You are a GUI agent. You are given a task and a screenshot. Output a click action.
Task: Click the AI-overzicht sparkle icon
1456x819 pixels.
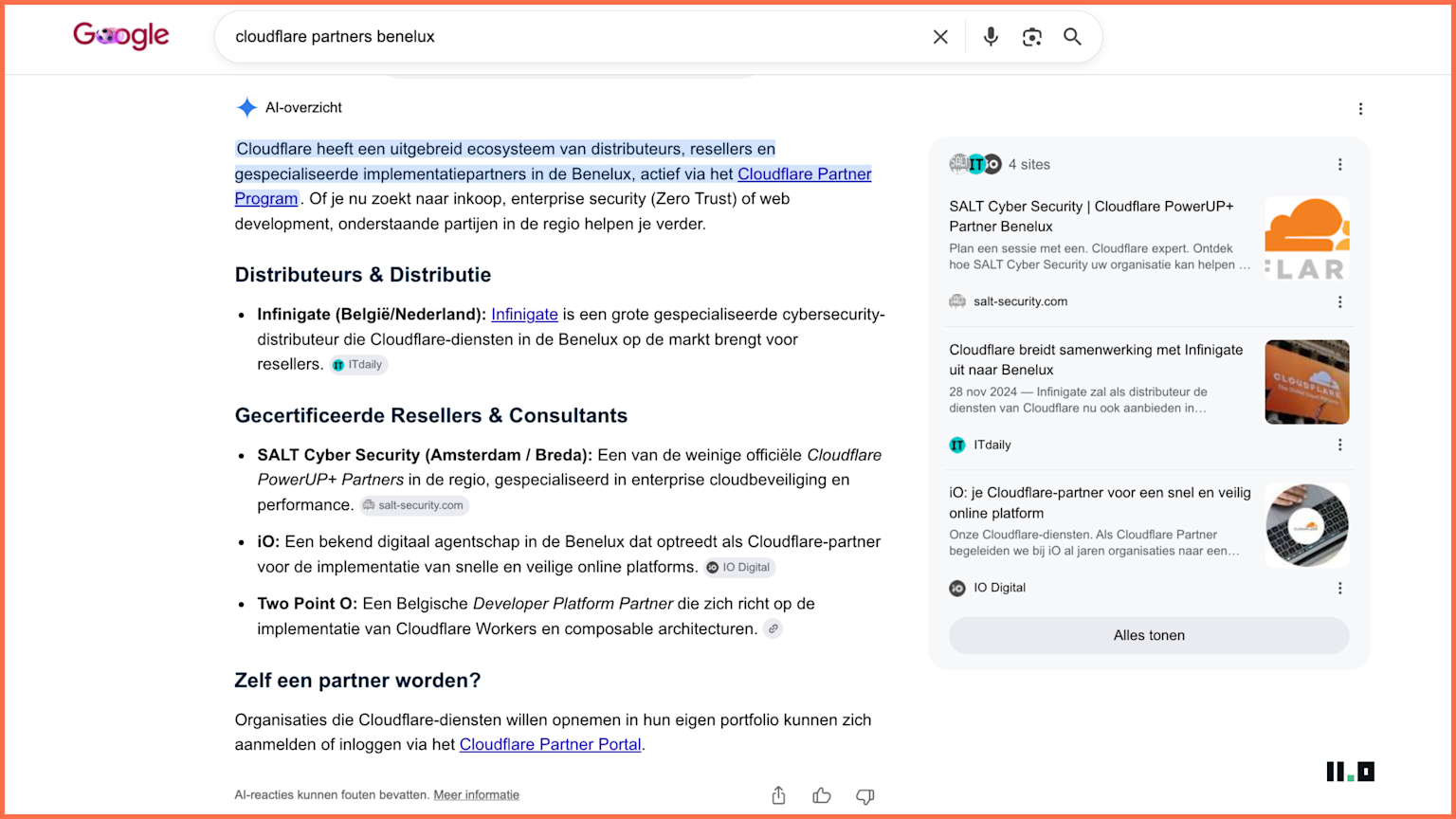(x=246, y=108)
